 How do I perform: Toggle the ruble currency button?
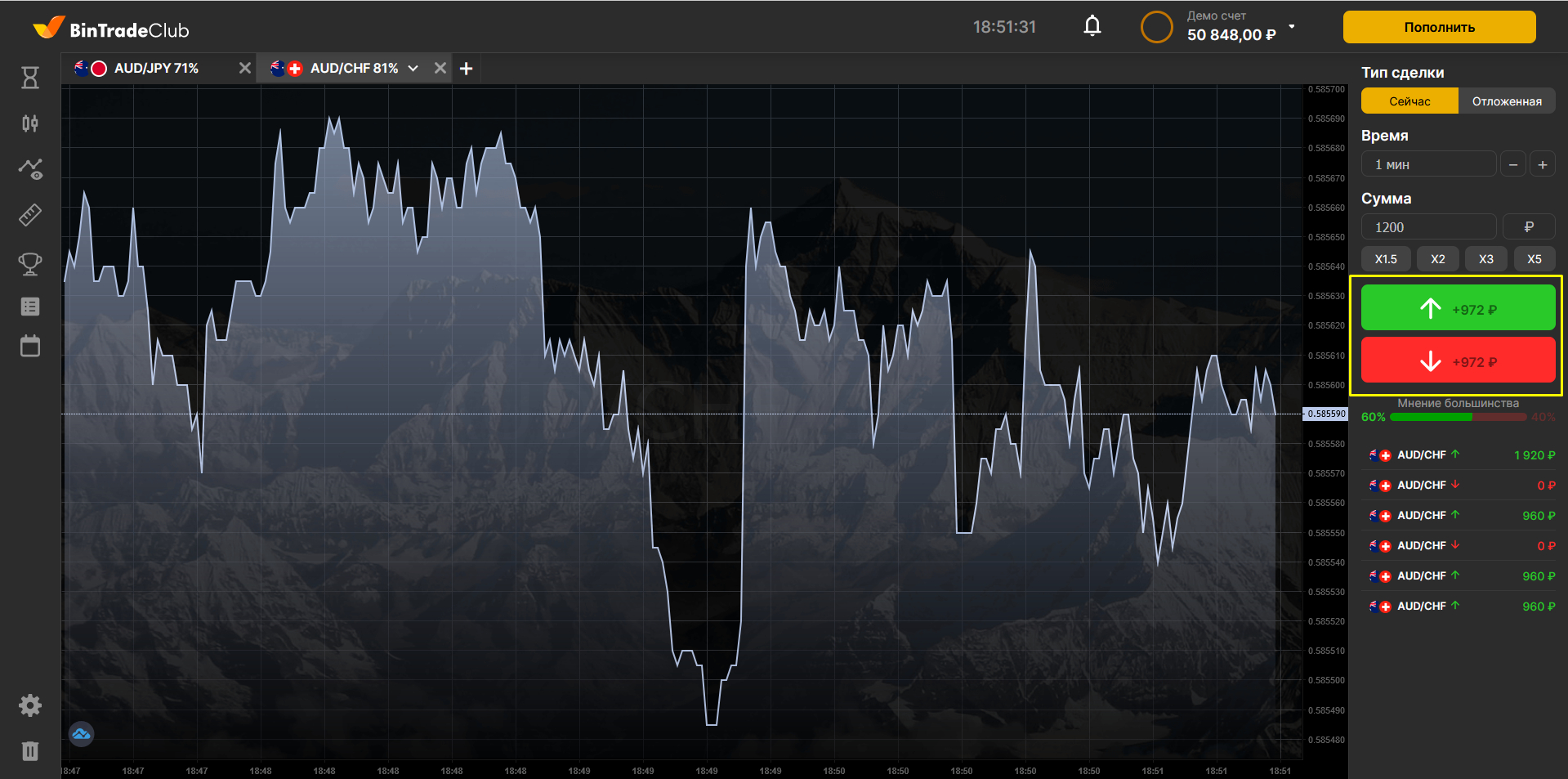[x=1529, y=227]
